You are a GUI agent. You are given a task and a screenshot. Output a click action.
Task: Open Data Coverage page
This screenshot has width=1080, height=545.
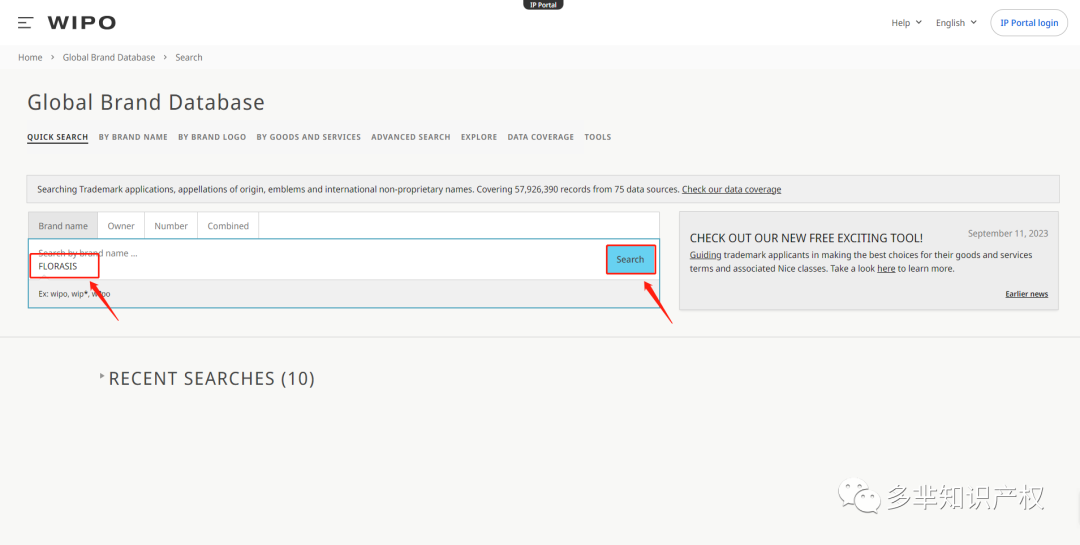tap(541, 137)
